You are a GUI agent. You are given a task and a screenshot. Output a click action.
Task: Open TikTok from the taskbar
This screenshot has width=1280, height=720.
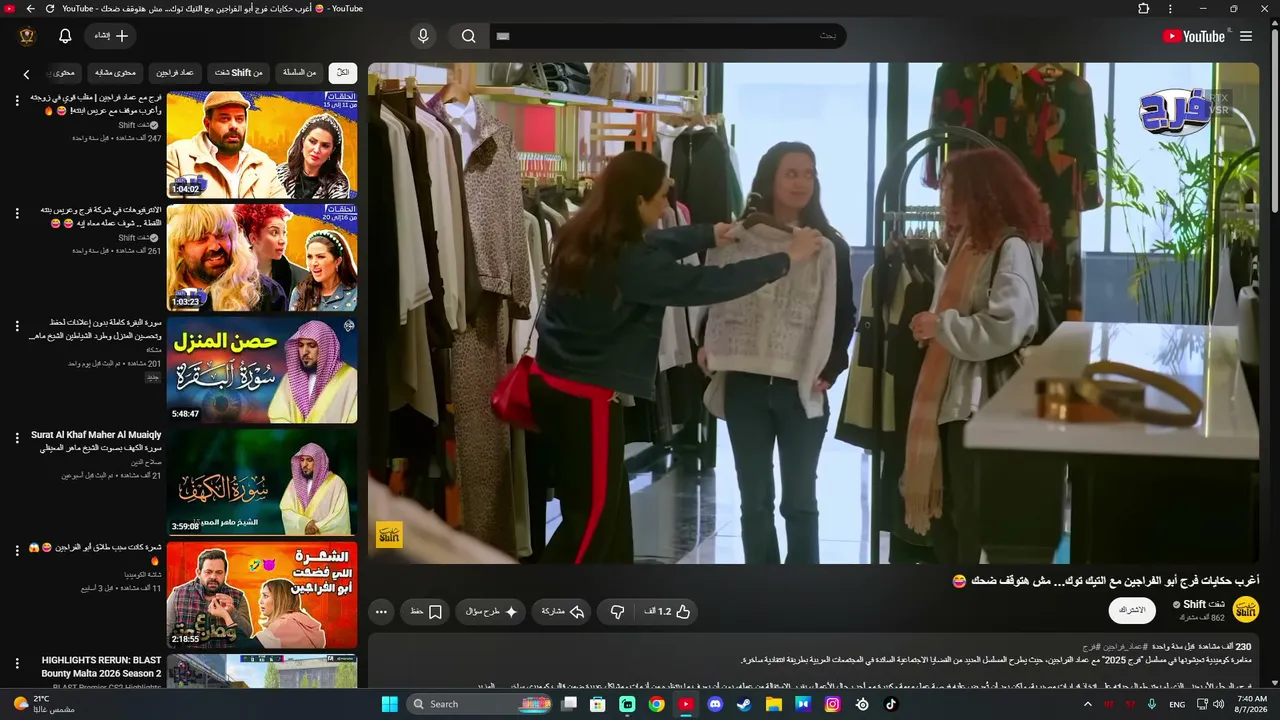click(891, 704)
